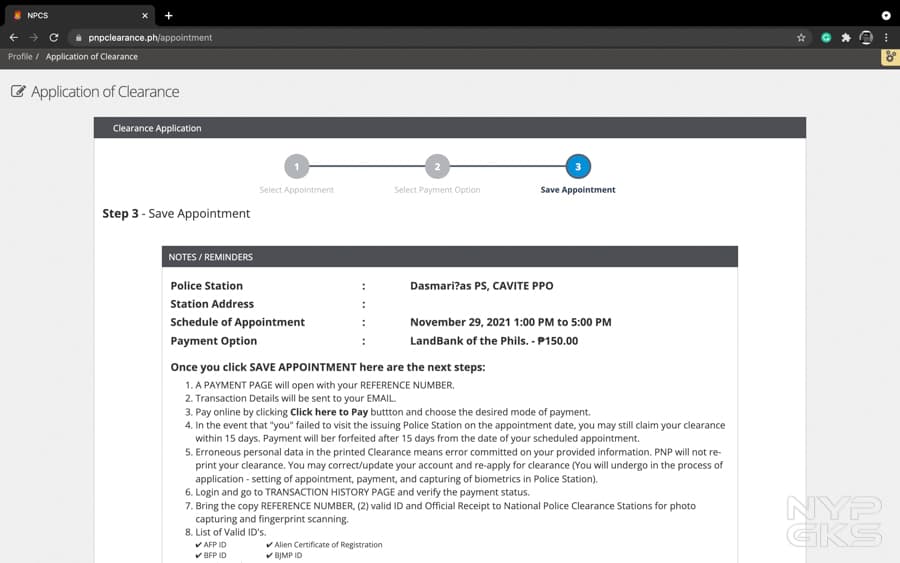Go to the Application of Clearance breadcrumb

pyautogui.click(x=91, y=57)
